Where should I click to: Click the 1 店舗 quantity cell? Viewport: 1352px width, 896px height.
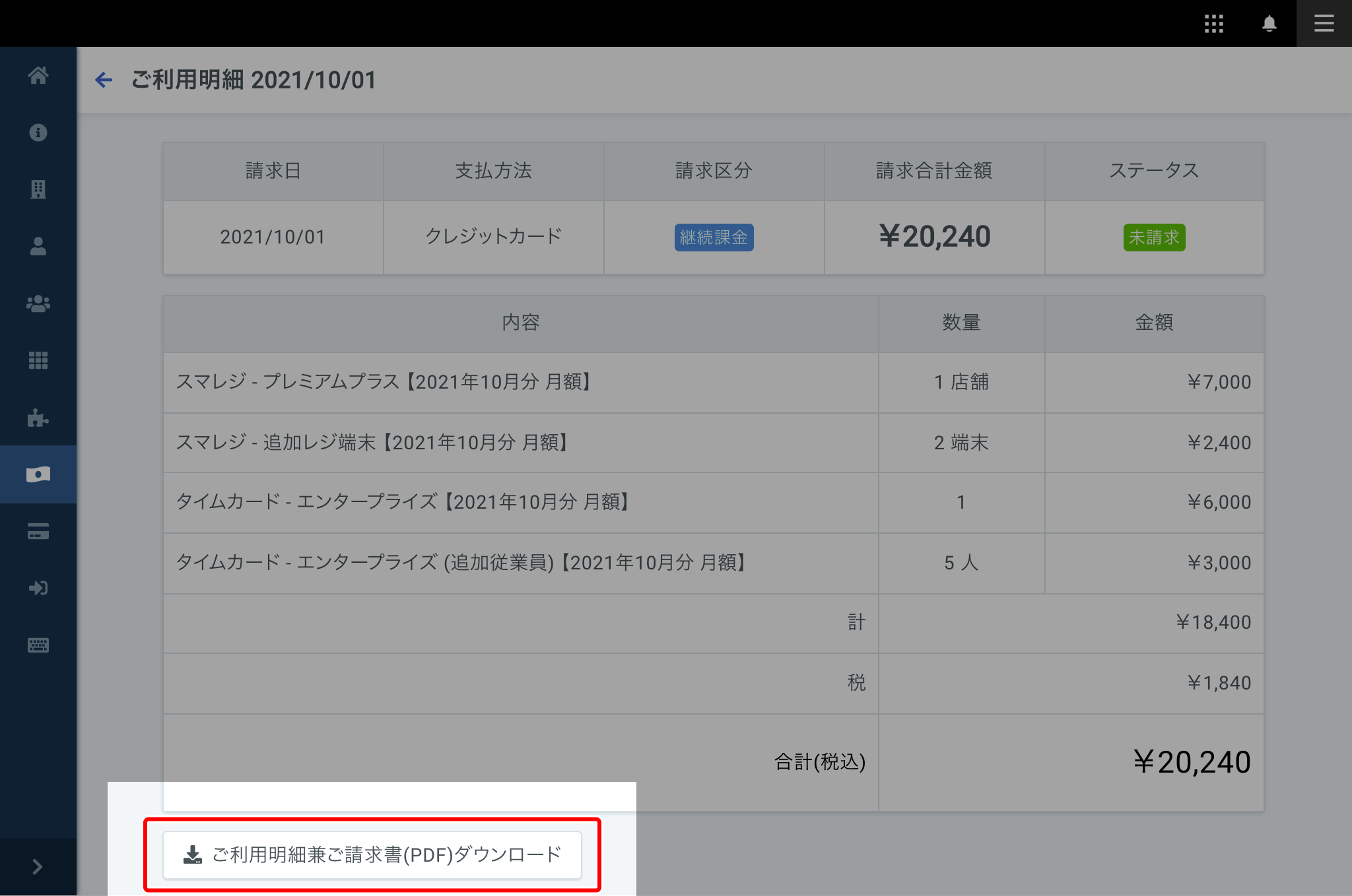(961, 382)
